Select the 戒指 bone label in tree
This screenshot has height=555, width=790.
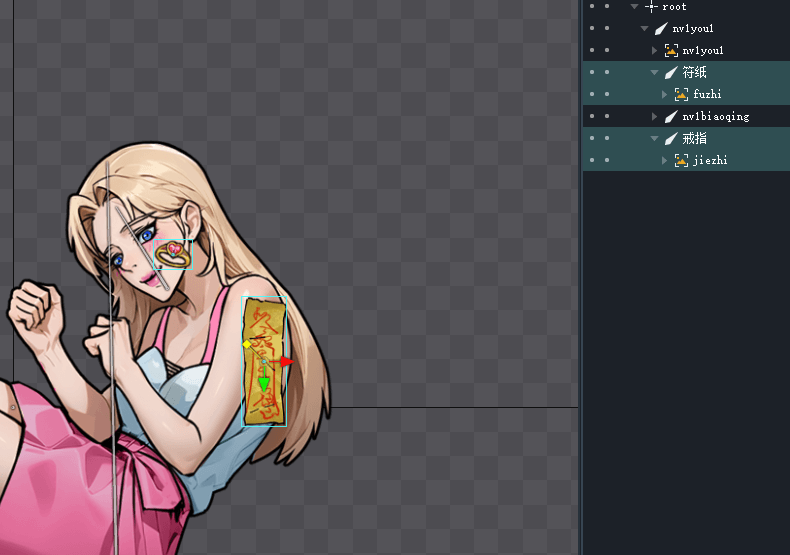click(x=695, y=139)
